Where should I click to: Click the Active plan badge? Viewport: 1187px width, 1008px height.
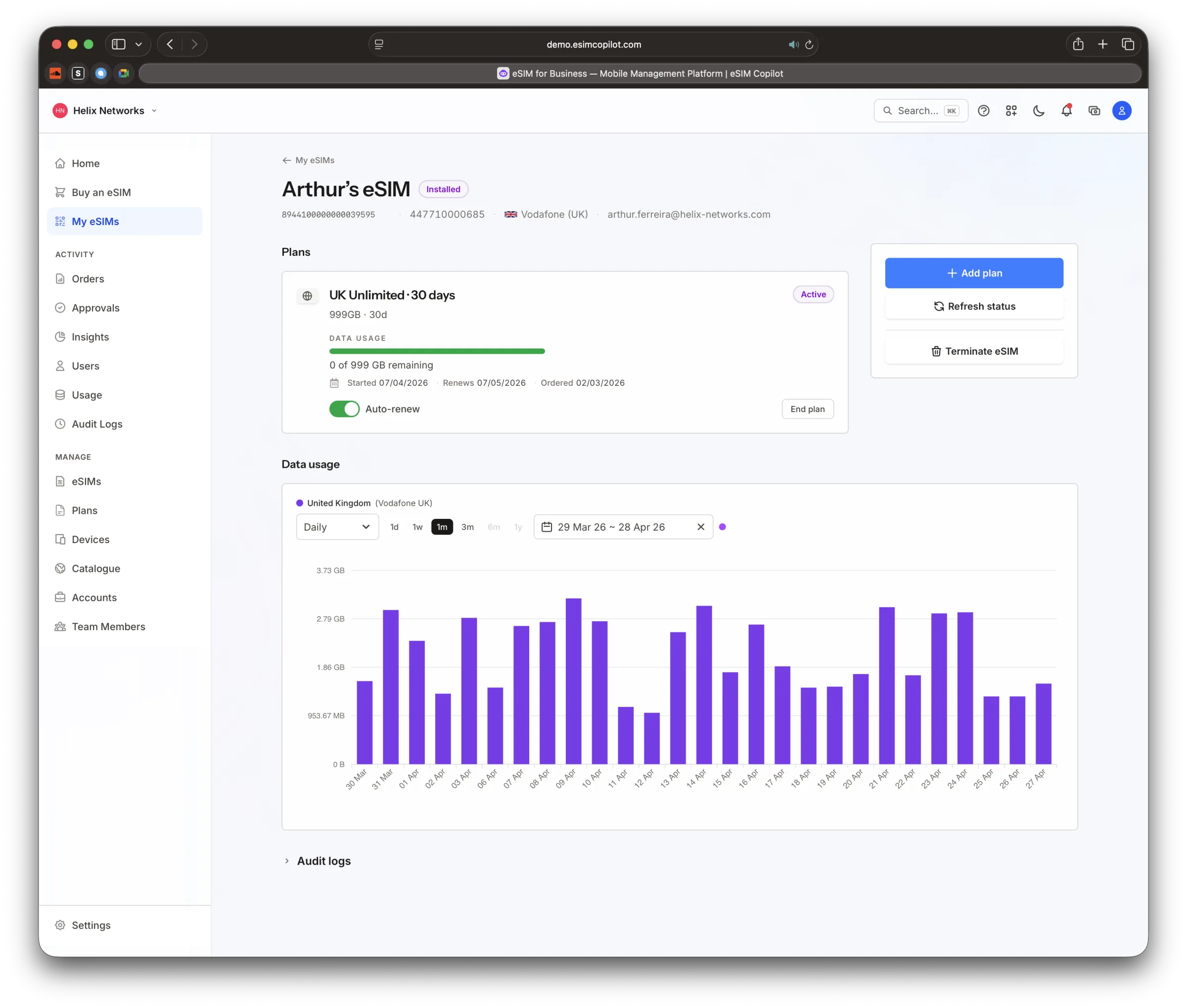click(813, 294)
